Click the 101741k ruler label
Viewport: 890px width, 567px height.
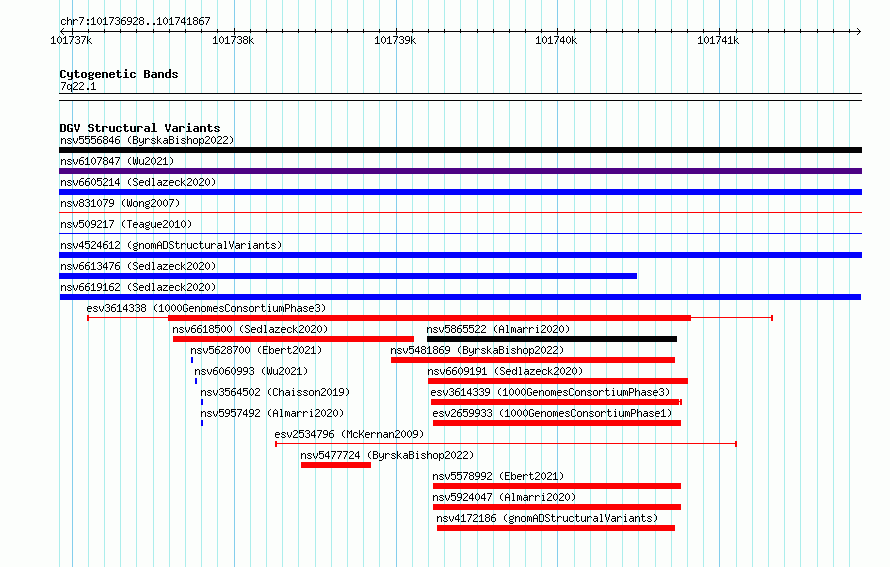click(x=718, y=40)
